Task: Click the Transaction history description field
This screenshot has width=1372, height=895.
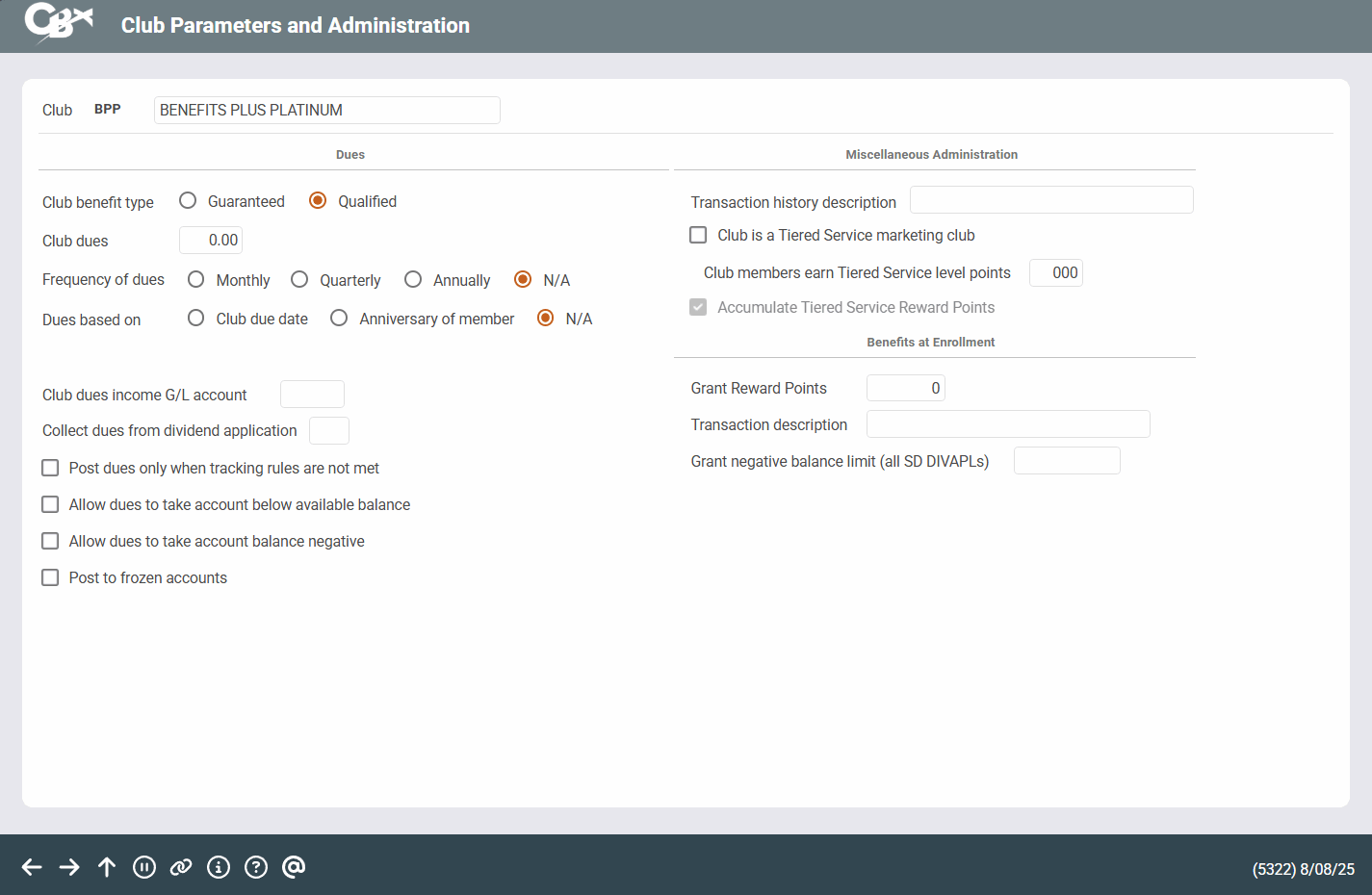Action: (1051, 200)
